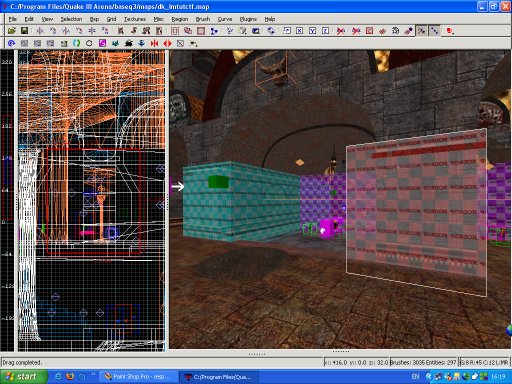Click 'Brushes: 3035 Entities: 297' status text

423,362
